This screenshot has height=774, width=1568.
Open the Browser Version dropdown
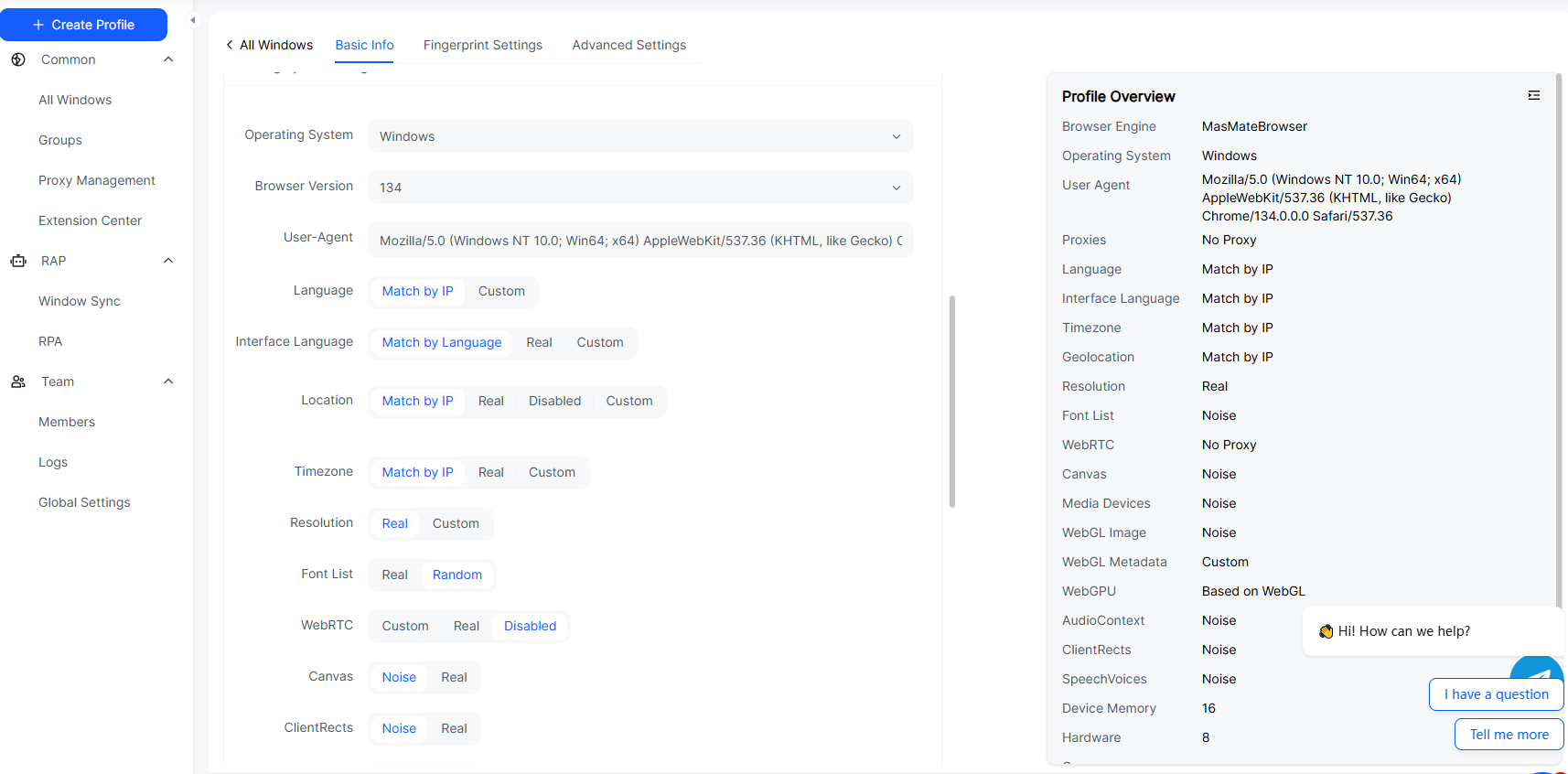tap(640, 188)
